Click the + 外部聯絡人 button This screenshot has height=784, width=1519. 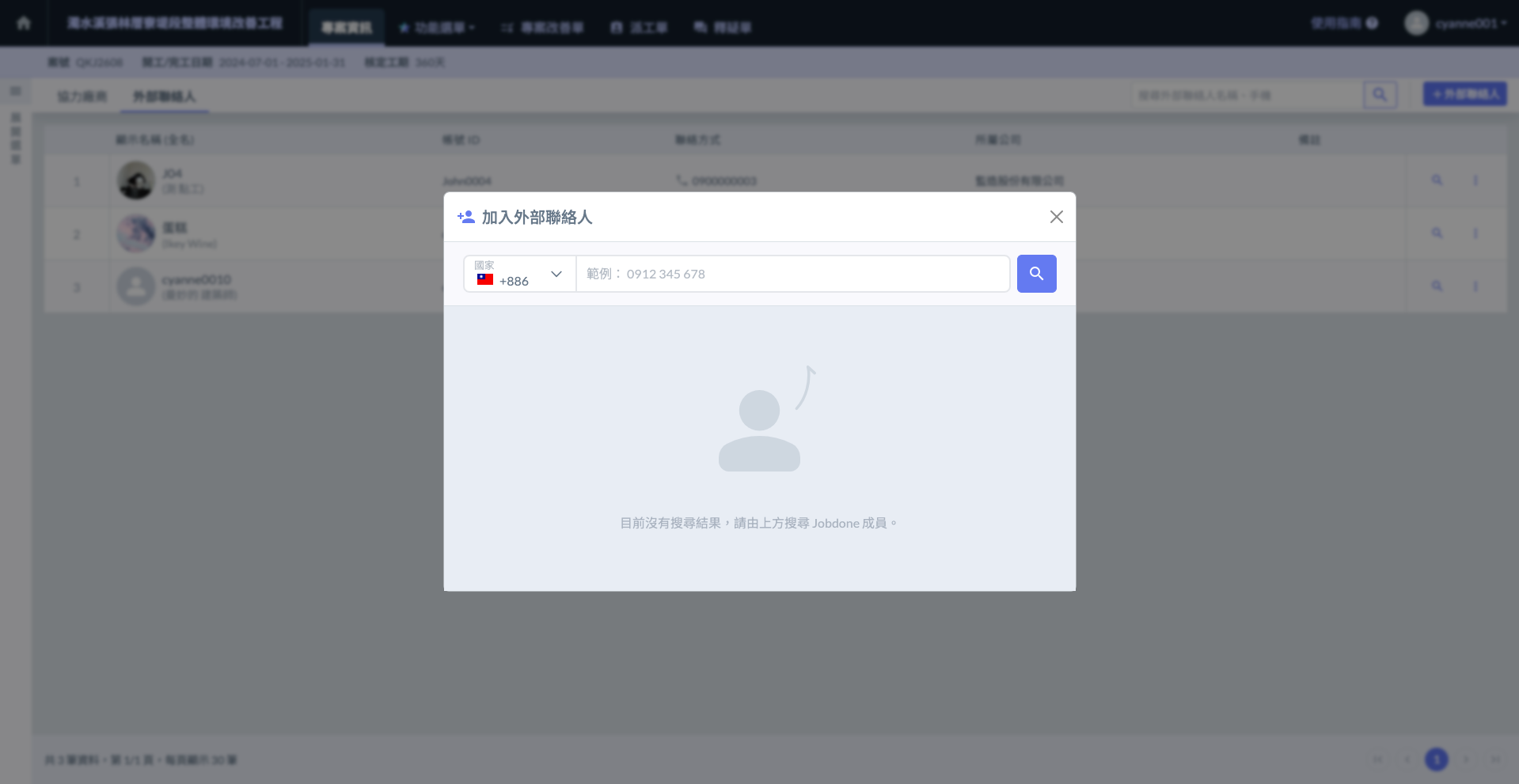click(x=1464, y=94)
